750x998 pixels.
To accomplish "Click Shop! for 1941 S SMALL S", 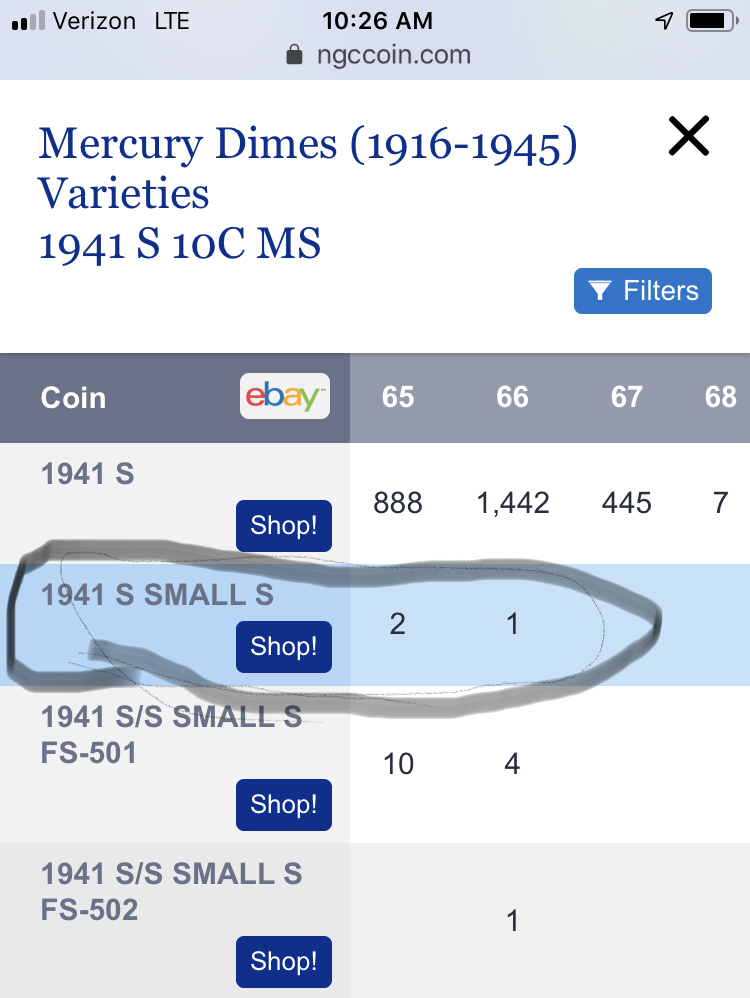I will tap(284, 647).
